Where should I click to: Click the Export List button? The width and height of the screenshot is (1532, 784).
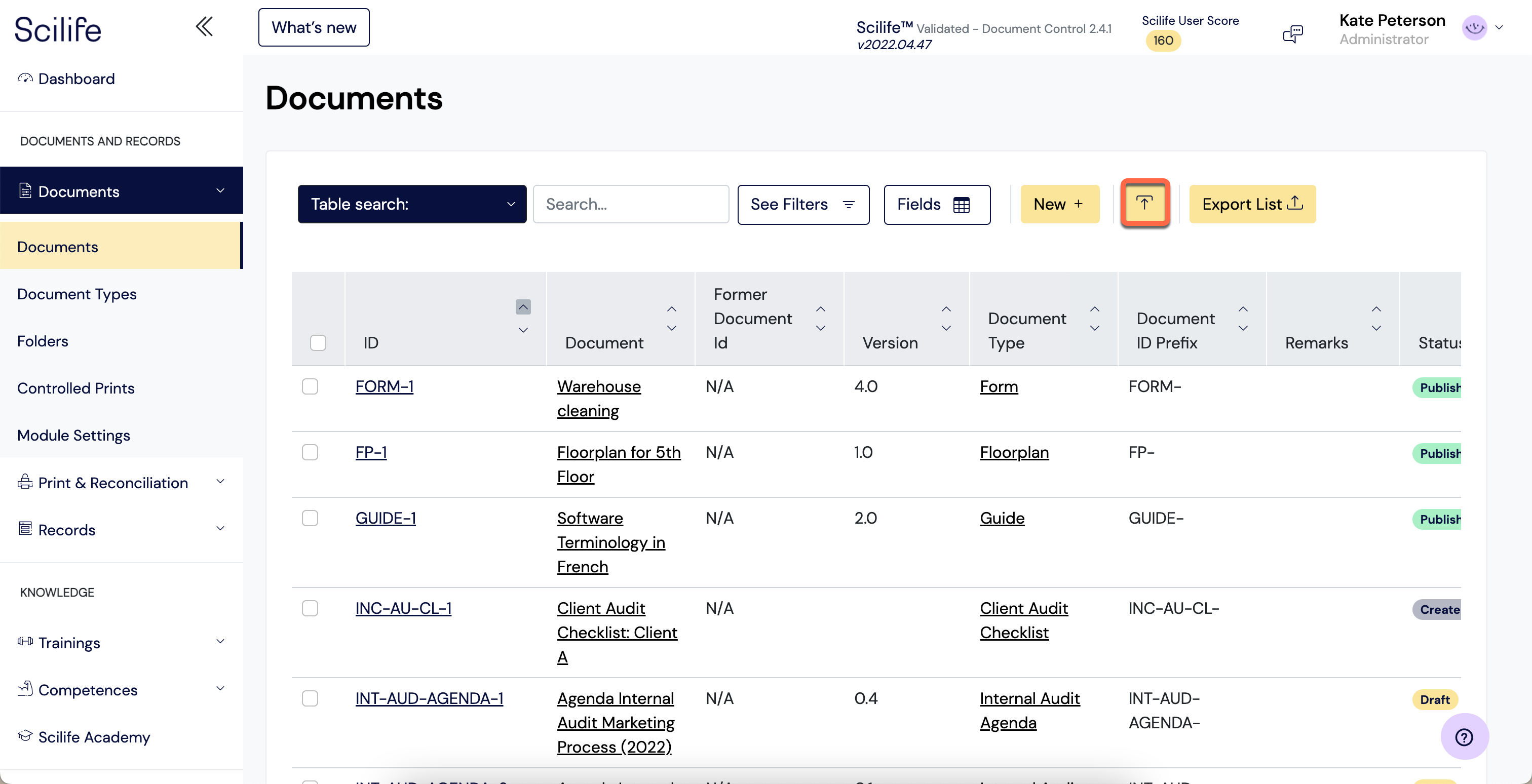pos(1252,204)
